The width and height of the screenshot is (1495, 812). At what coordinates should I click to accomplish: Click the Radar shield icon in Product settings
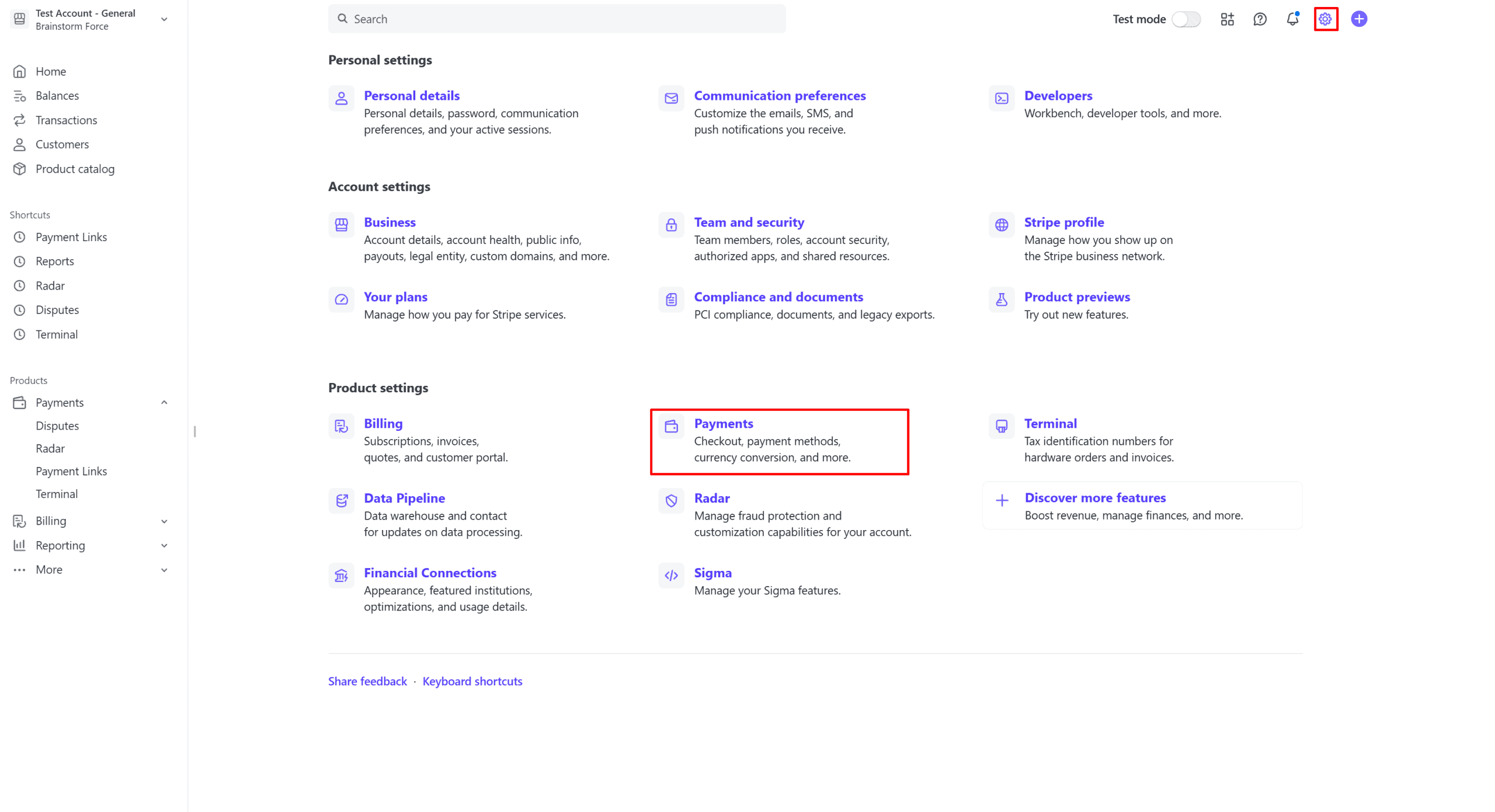pos(671,501)
